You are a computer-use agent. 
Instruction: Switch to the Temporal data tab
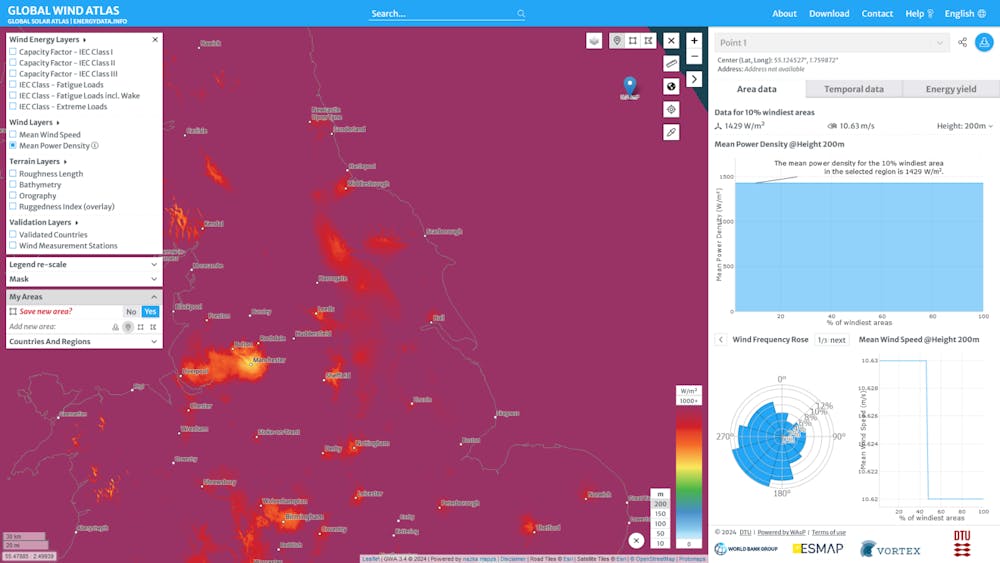(854, 89)
